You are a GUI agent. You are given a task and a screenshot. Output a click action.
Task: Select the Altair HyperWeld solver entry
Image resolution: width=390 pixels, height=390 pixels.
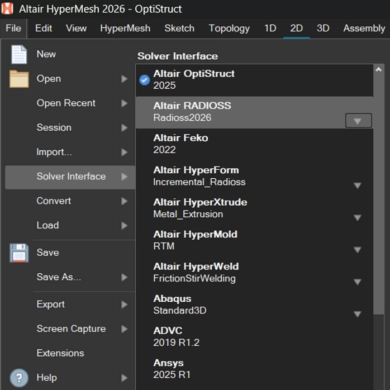click(x=255, y=273)
